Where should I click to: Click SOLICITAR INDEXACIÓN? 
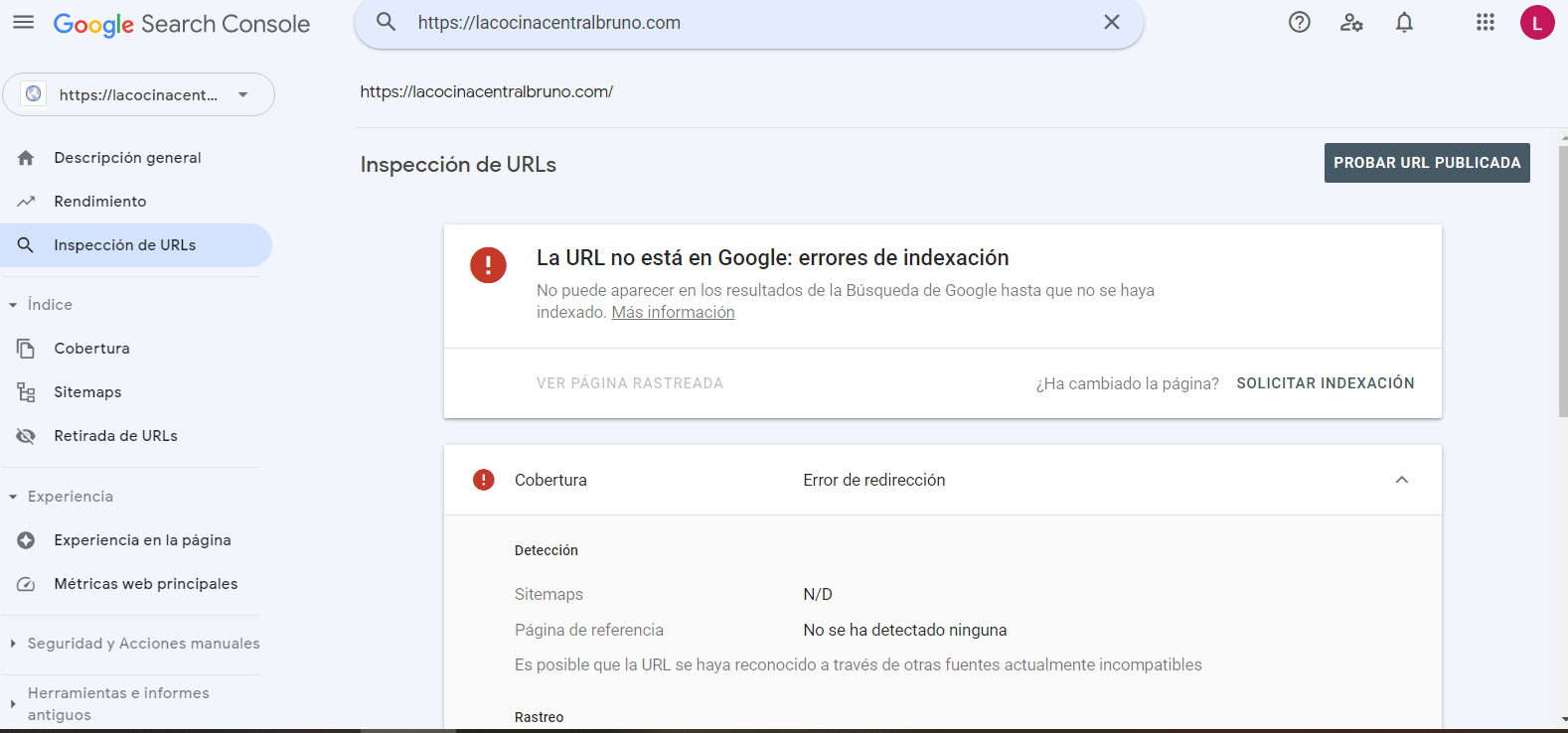[1326, 383]
